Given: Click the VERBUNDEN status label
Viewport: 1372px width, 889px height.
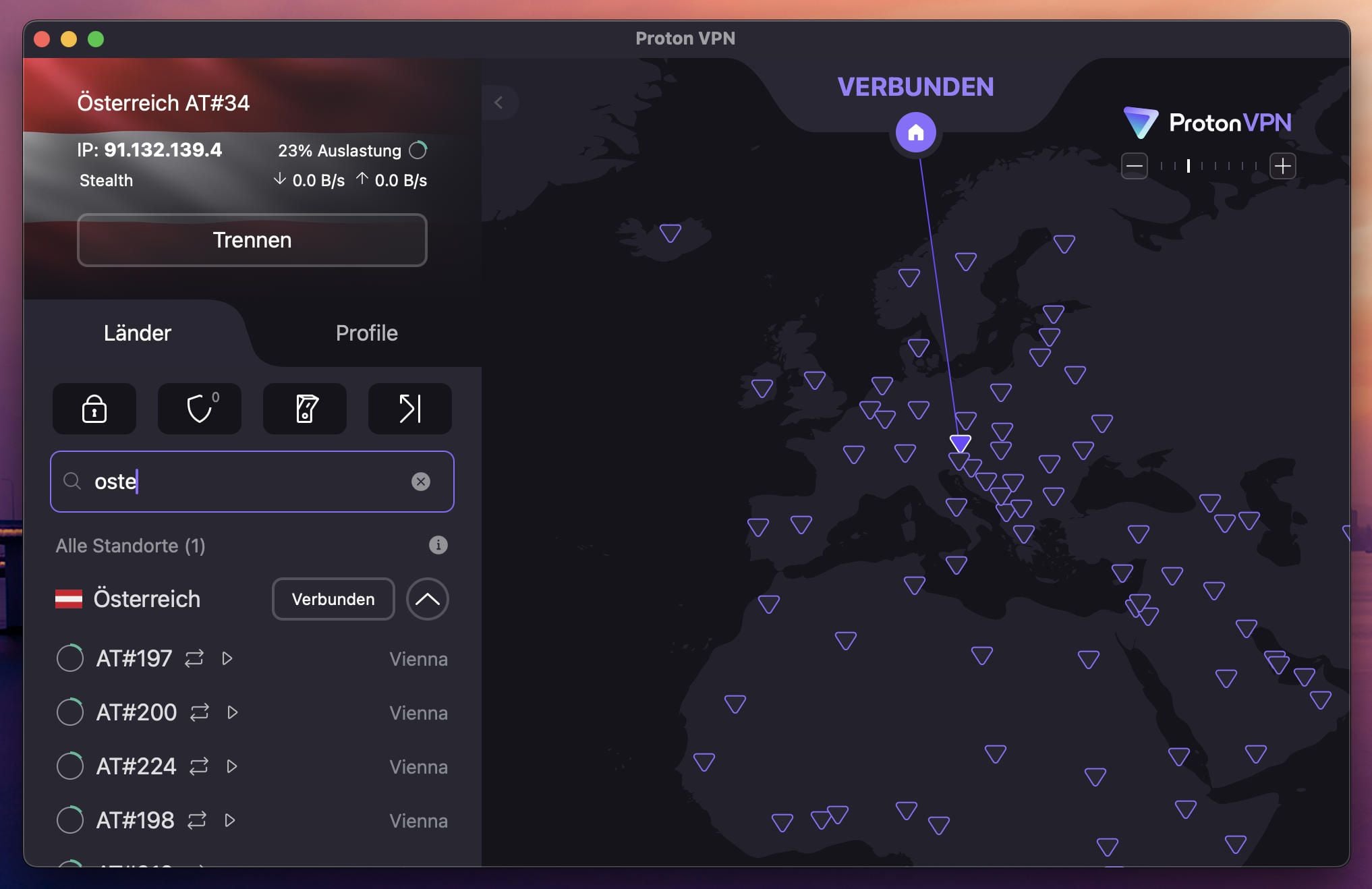Looking at the screenshot, I should coord(916,87).
